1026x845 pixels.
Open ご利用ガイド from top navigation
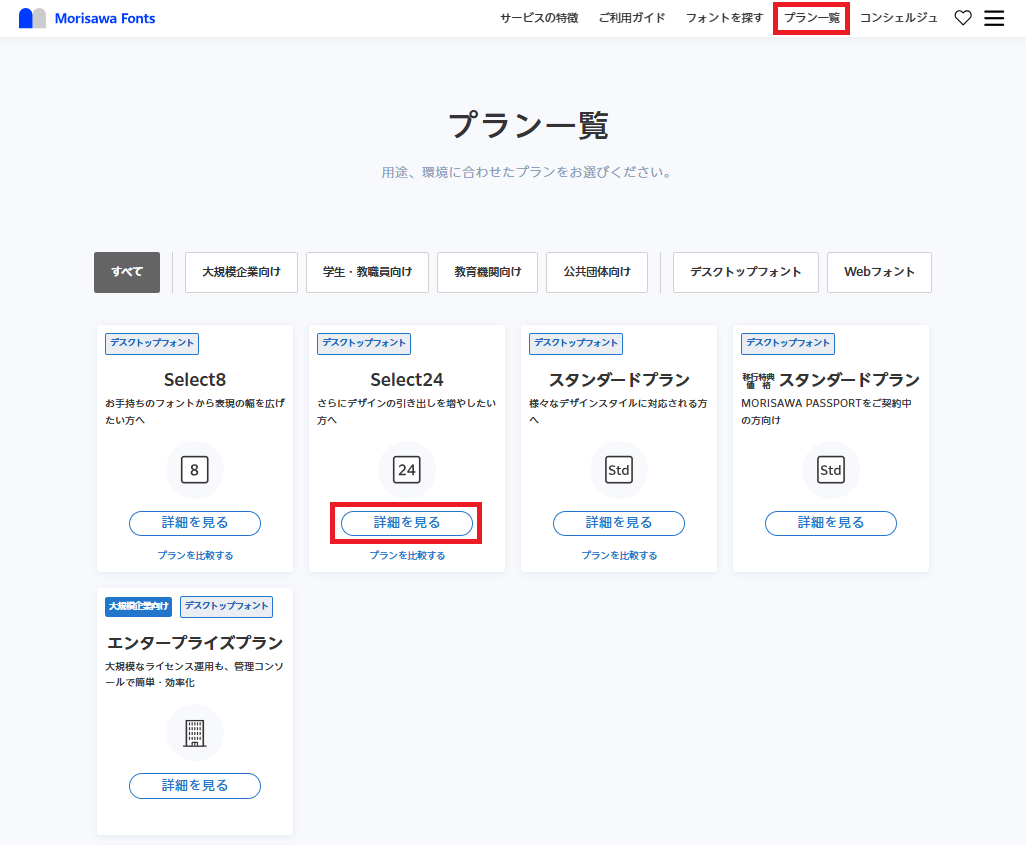pos(631,18)
